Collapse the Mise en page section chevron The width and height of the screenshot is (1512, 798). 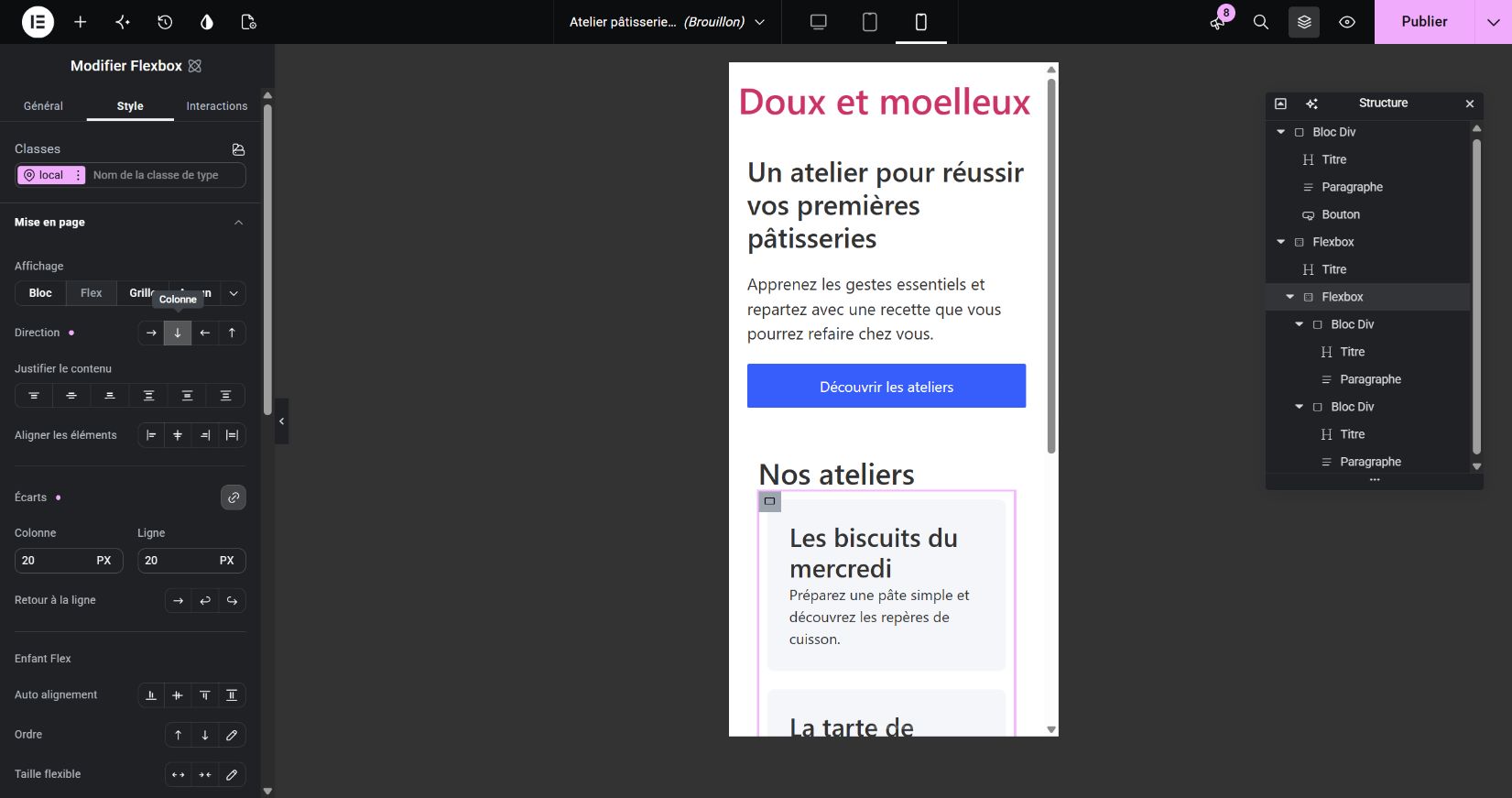pyautogui.click(x=239, y=223)
